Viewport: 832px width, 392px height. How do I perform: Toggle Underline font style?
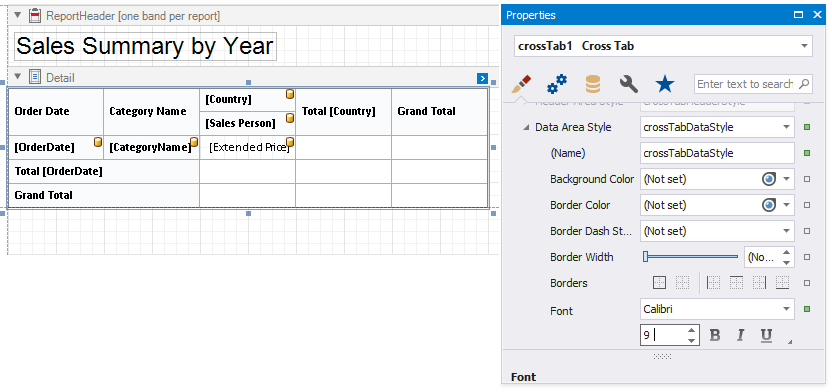coord(766,335)
